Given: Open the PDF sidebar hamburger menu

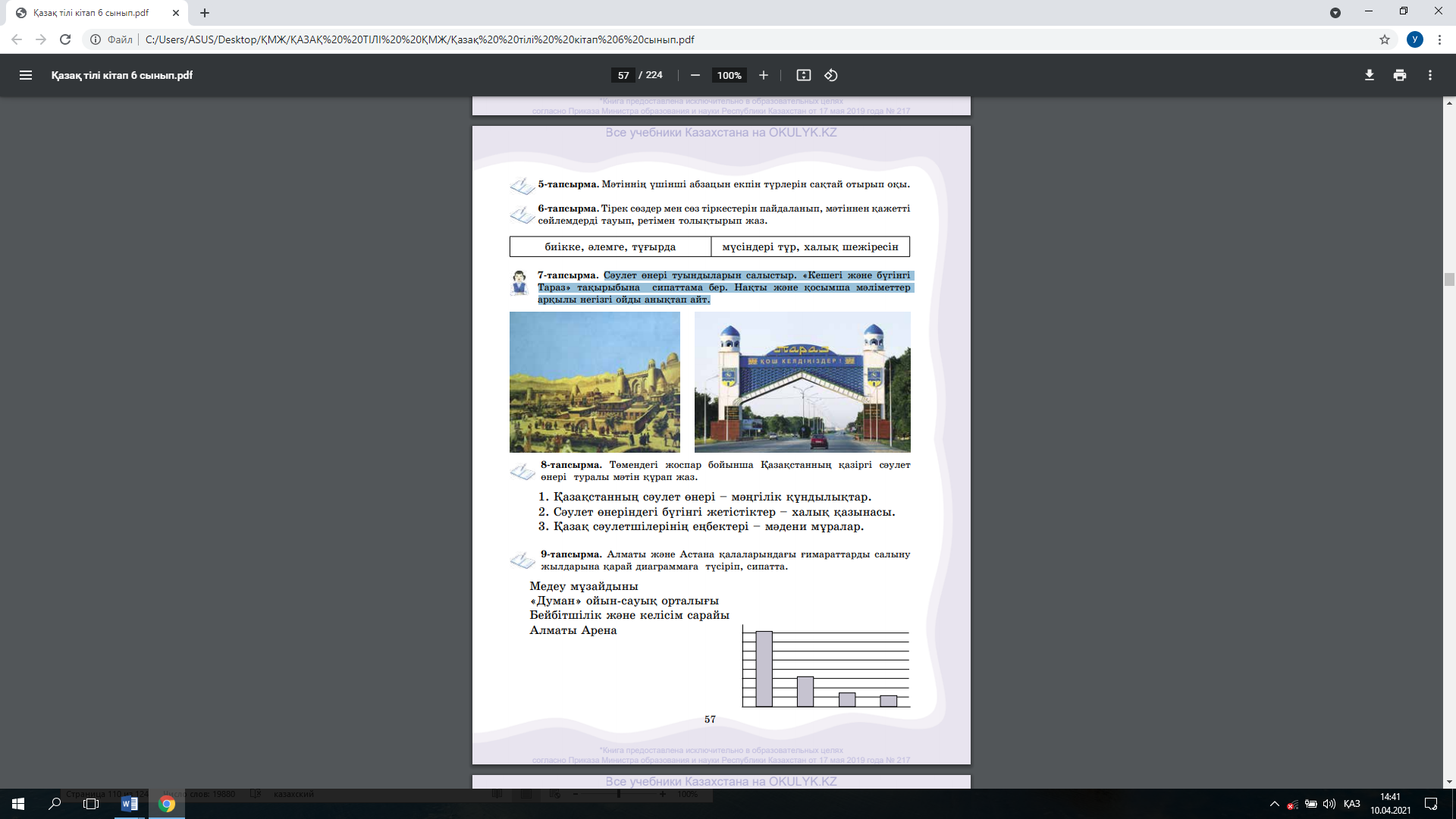Looking at the screenshot, I should 26,75.
